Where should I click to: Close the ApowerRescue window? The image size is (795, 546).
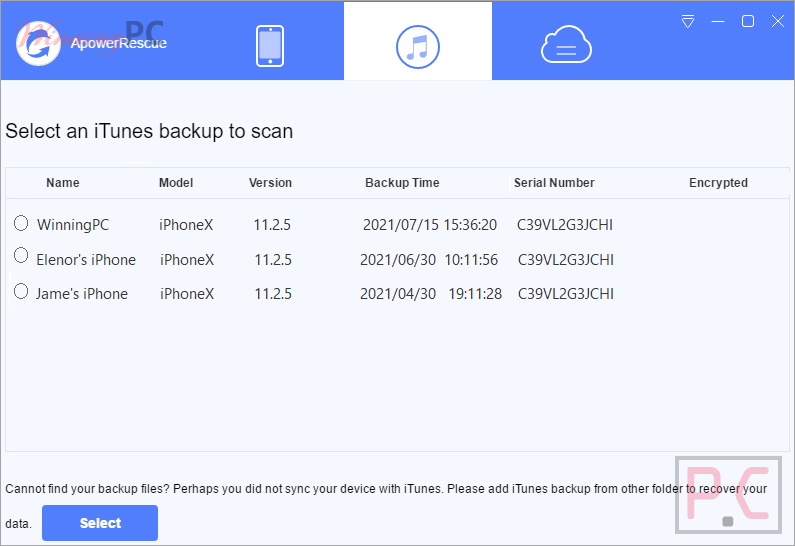pyautogui.click(x=778, y=21)
